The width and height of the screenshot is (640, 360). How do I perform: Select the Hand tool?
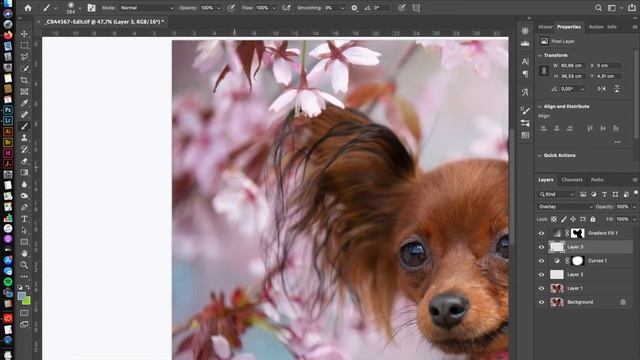point(24,253)
